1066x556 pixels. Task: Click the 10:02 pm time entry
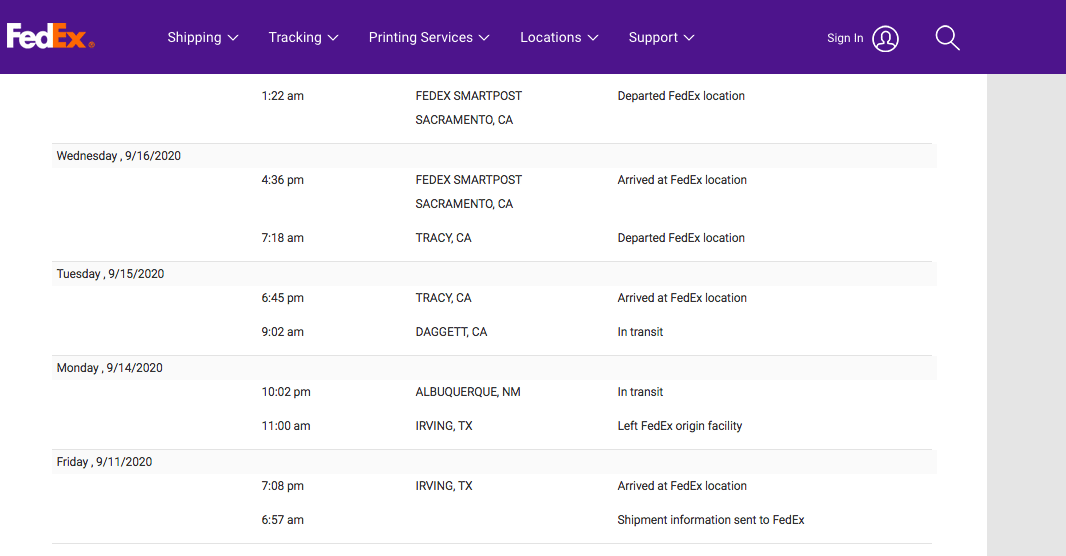(x=286, y=392)
